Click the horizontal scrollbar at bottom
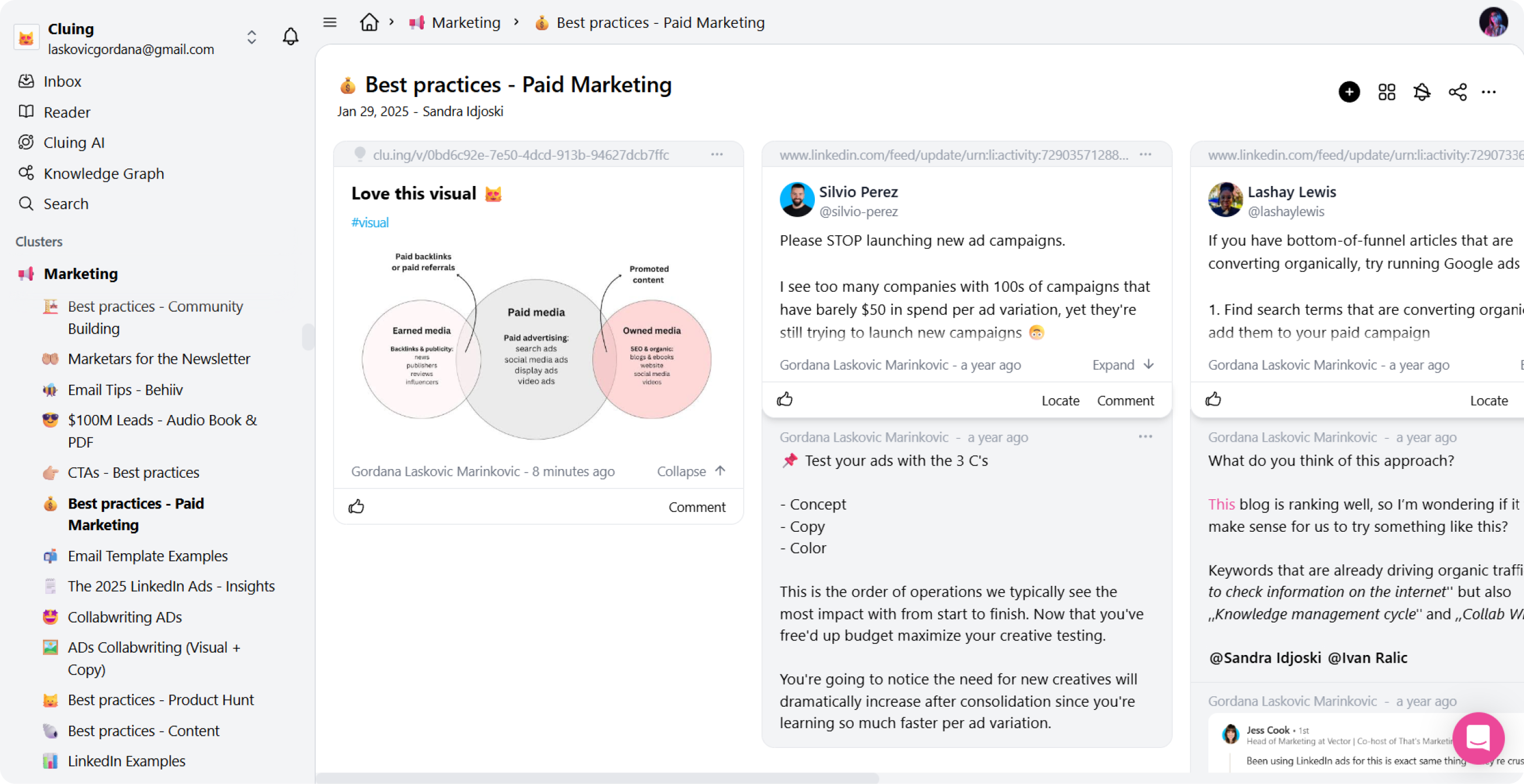Viewport: 1524px width, 784px height. coord(598,778)
